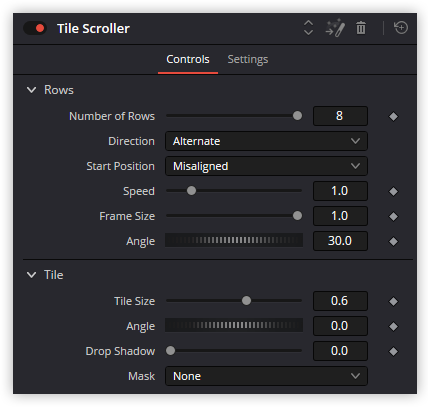
Task: Click the Speed keyframe diamond
Action: (393, 191)
